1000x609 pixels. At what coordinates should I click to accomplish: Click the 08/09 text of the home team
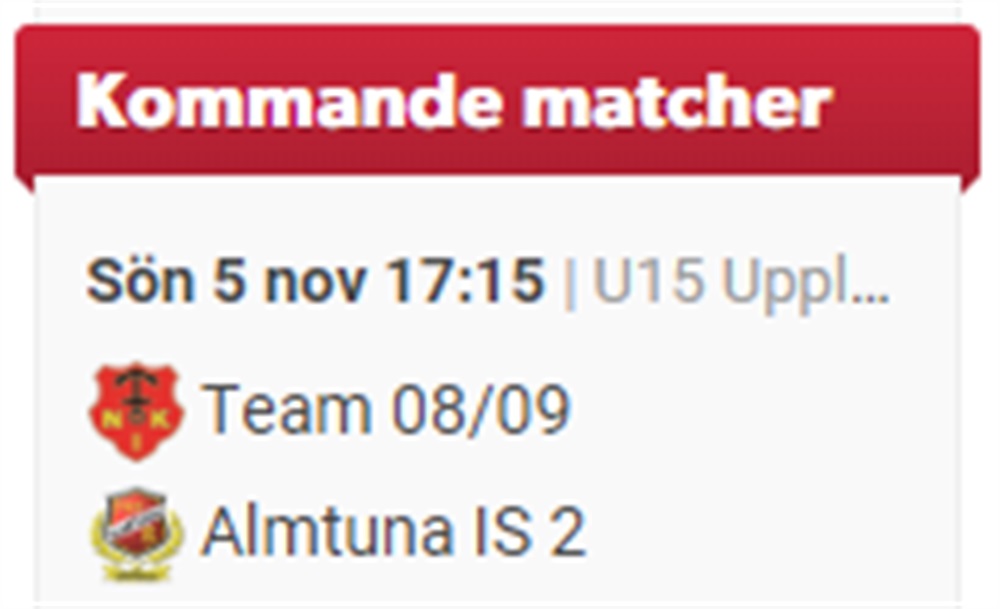480,410
